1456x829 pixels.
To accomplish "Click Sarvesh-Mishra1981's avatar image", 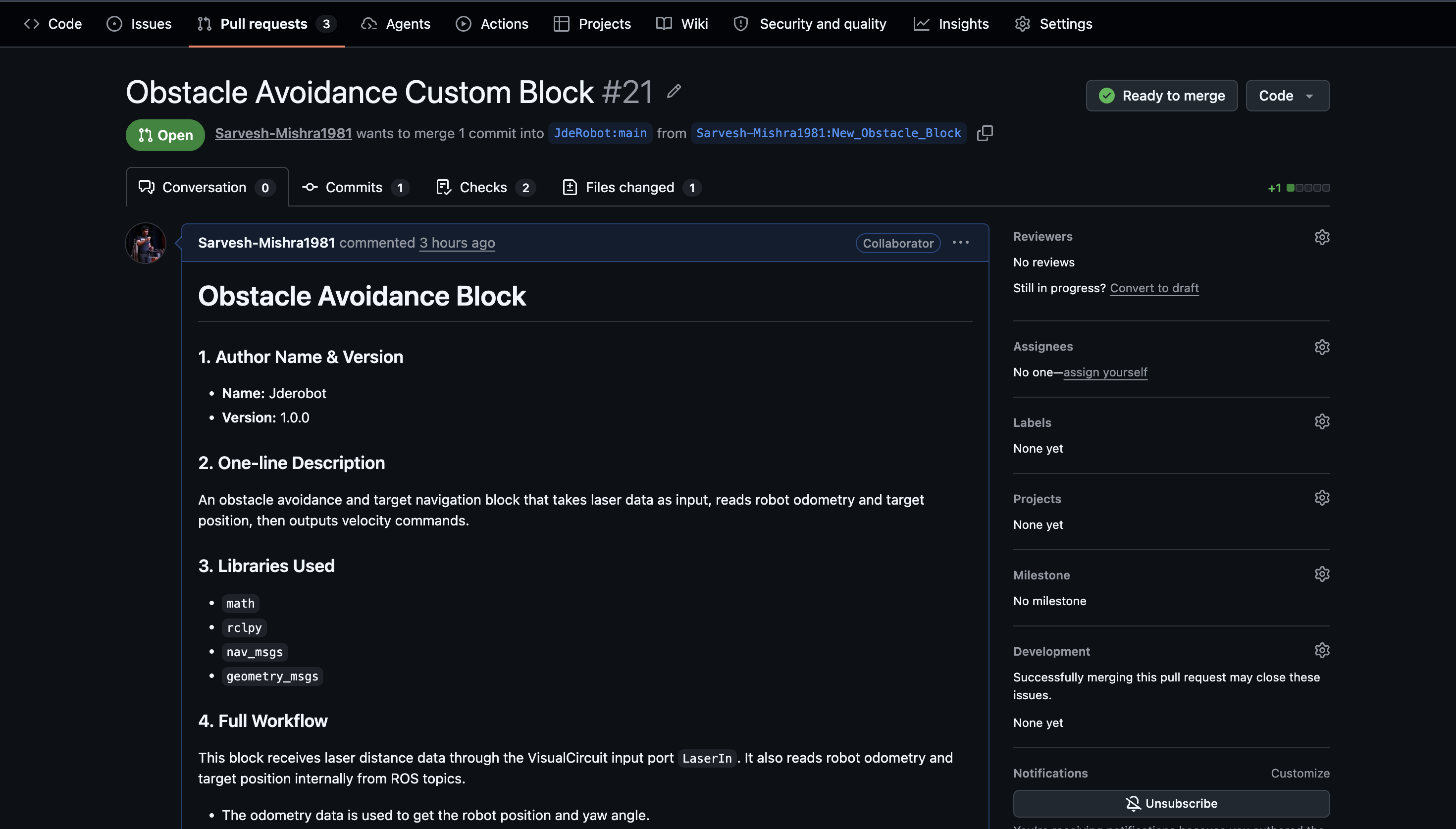I will pyautogui.click(x=146, y=243).
